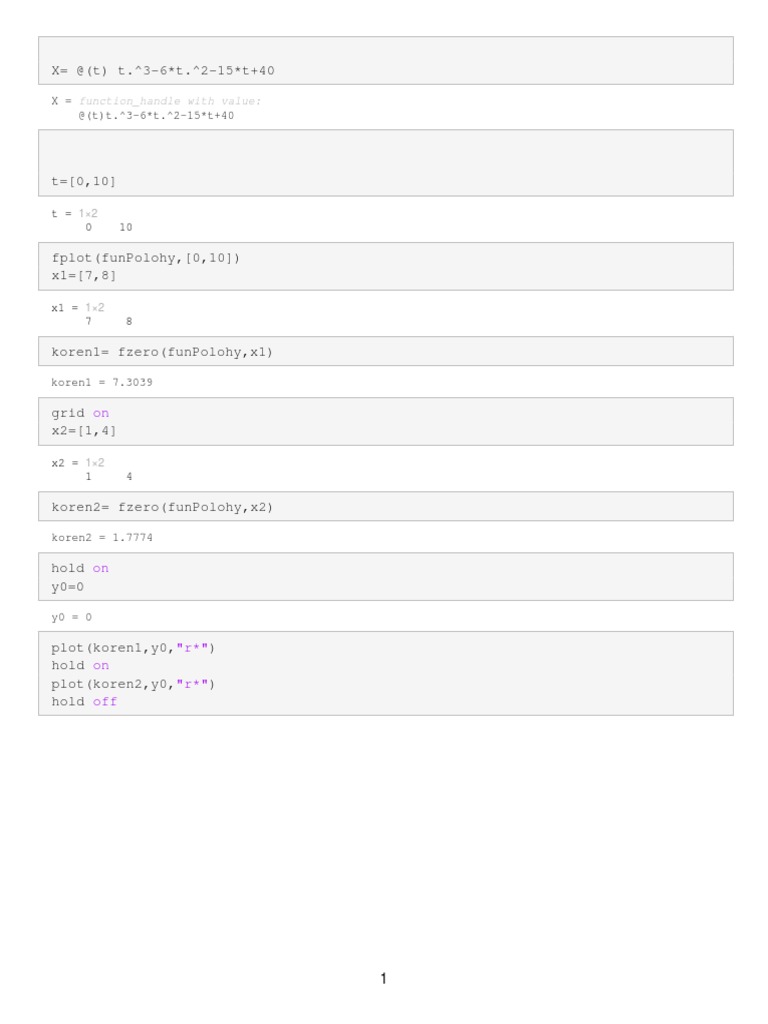Viewport: 768px width, 1024px height.
Task: Click the 'x2 = 1×2' output line
Action: [78, 462]
